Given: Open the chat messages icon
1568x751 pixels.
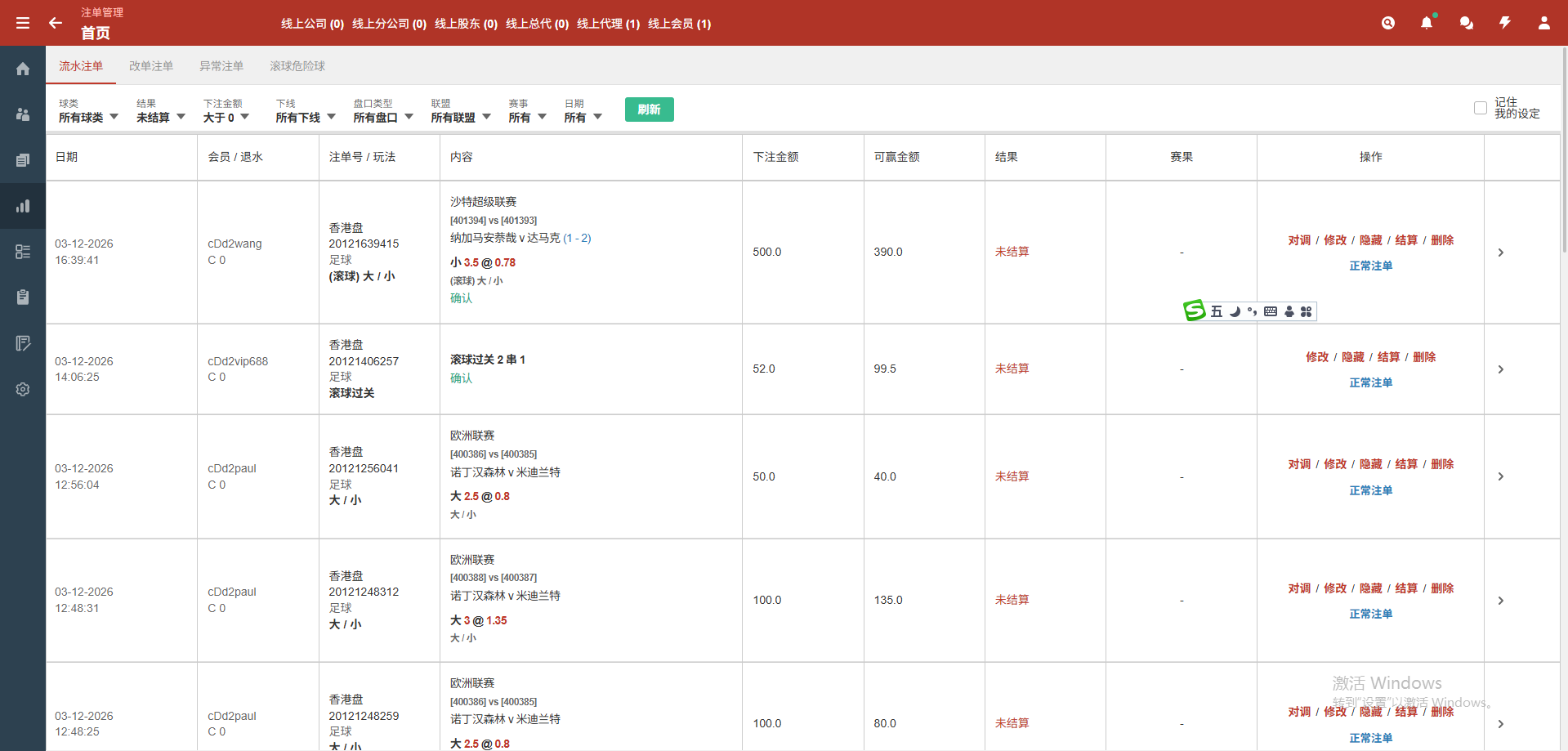Looking at the screenshot, I should tap(1466, 23).
